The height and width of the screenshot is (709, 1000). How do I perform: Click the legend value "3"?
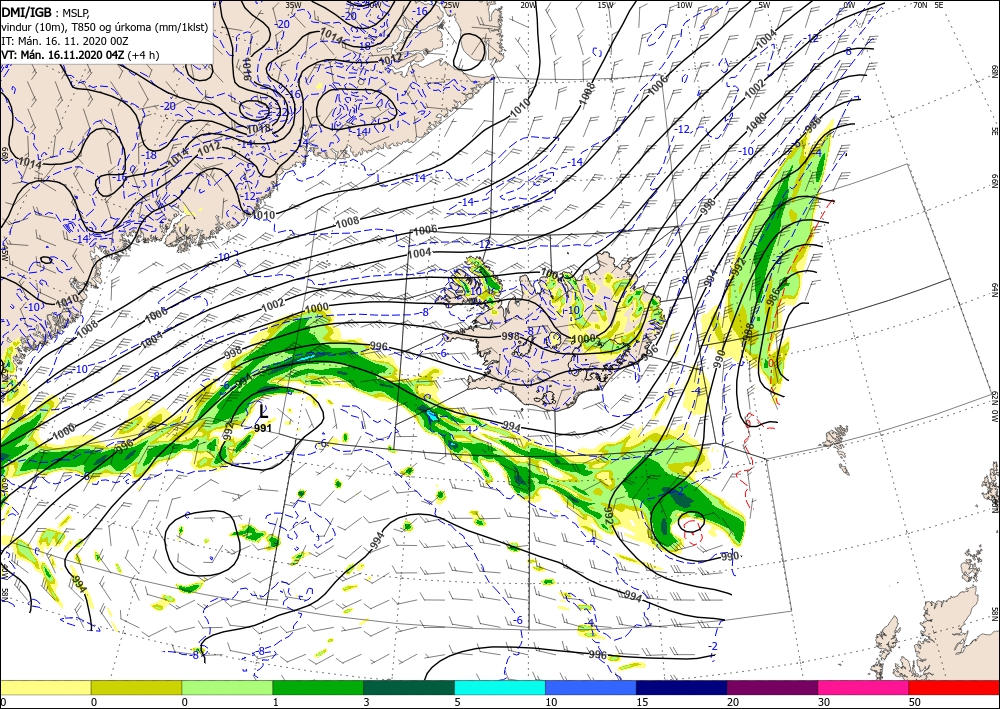tap(366, 702)
